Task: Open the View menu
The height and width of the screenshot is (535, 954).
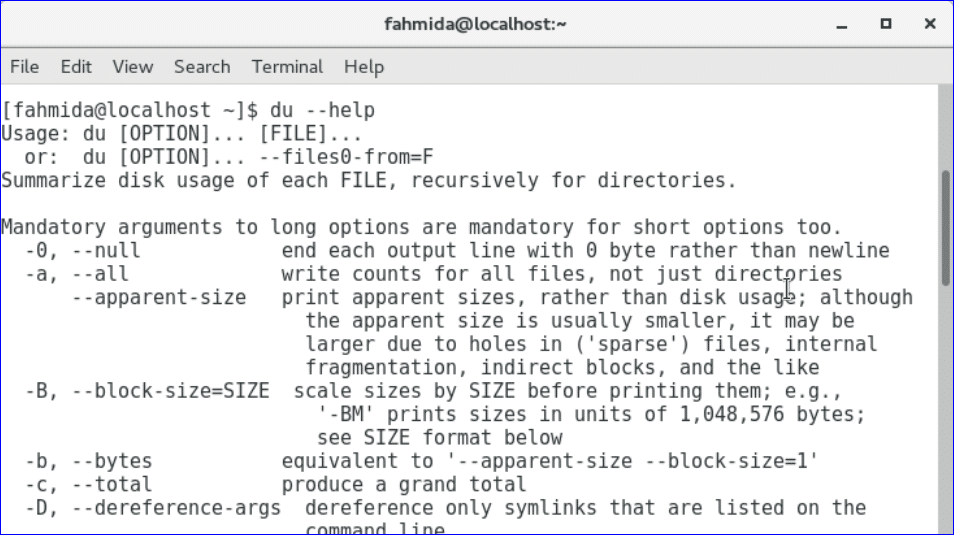Action: pyautogui.click(x=133, y=67)
